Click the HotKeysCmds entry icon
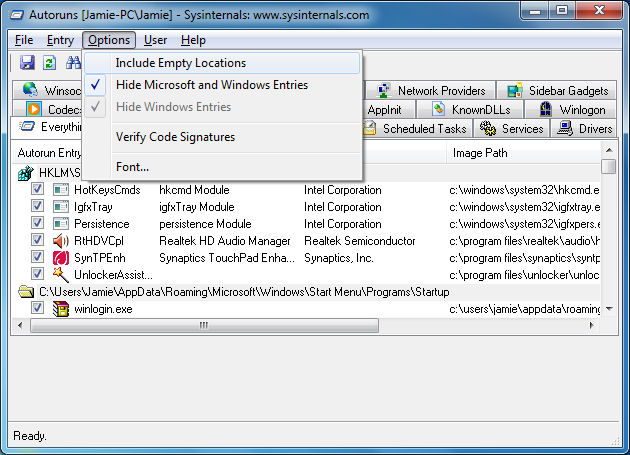This screenshot has height=455, width=630. tap(61, 190)
